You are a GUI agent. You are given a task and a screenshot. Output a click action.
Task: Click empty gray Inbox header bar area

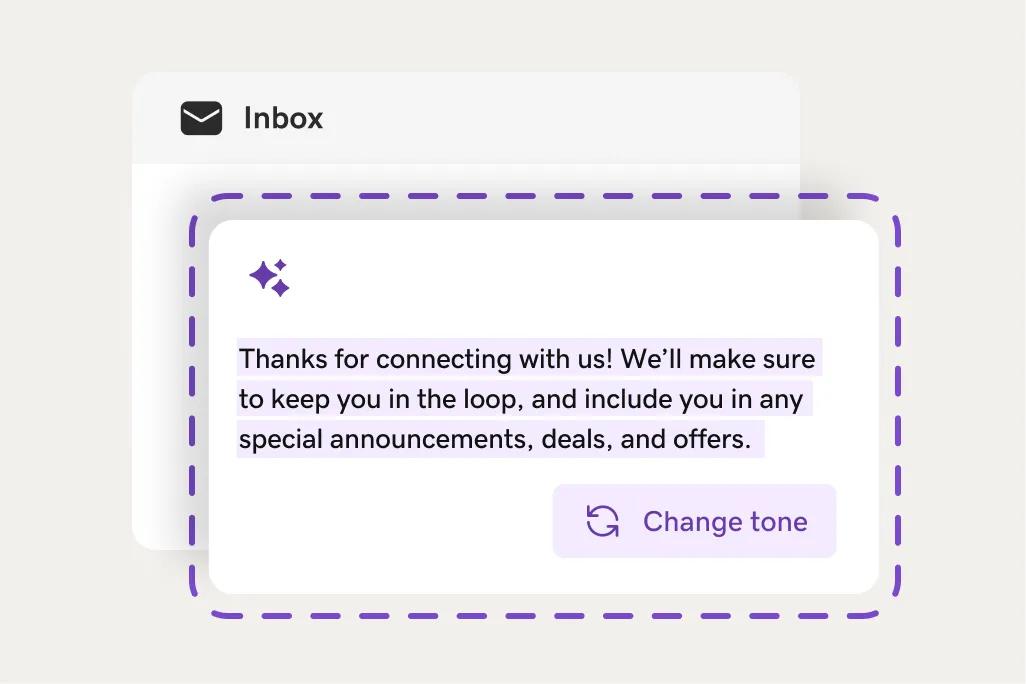pos(556,118)
